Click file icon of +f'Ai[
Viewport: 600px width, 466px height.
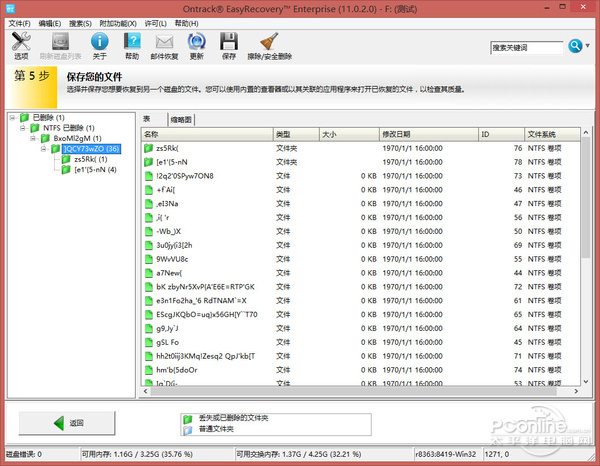pyautogui.click(x=149, y=190)
